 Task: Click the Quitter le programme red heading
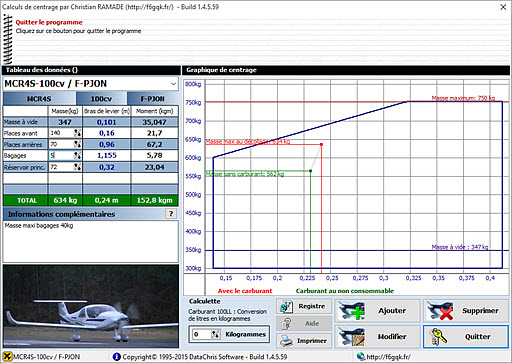click(x=49, y=22)
